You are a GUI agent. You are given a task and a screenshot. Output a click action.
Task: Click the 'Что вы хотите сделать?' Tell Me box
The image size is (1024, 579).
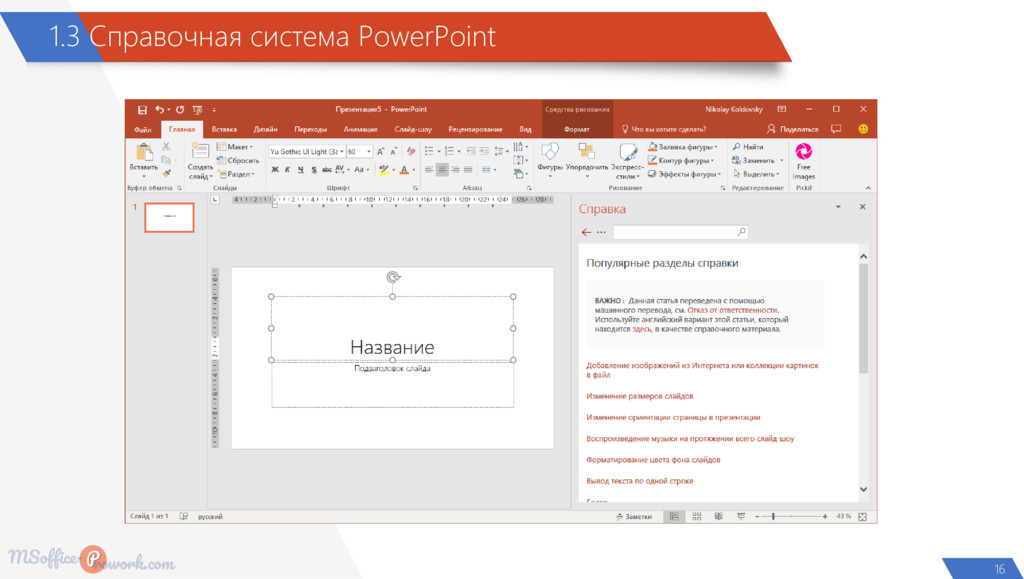click(x=664, y=129)
